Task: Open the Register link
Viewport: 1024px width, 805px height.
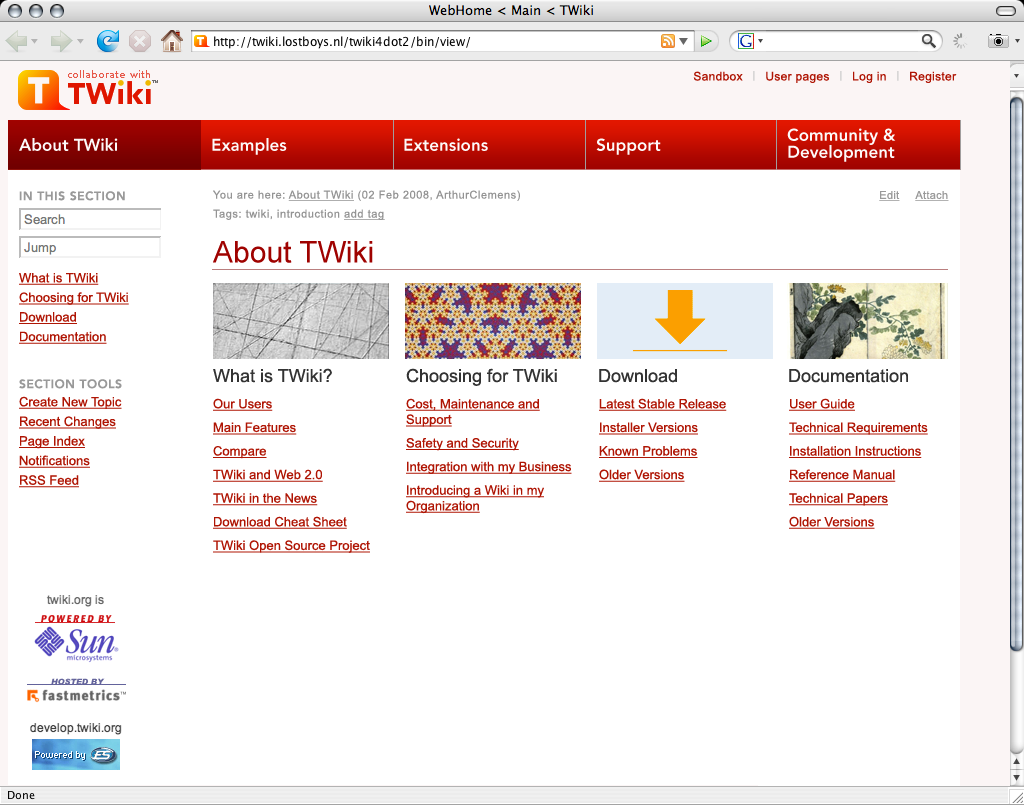Action: click(932, 76)
